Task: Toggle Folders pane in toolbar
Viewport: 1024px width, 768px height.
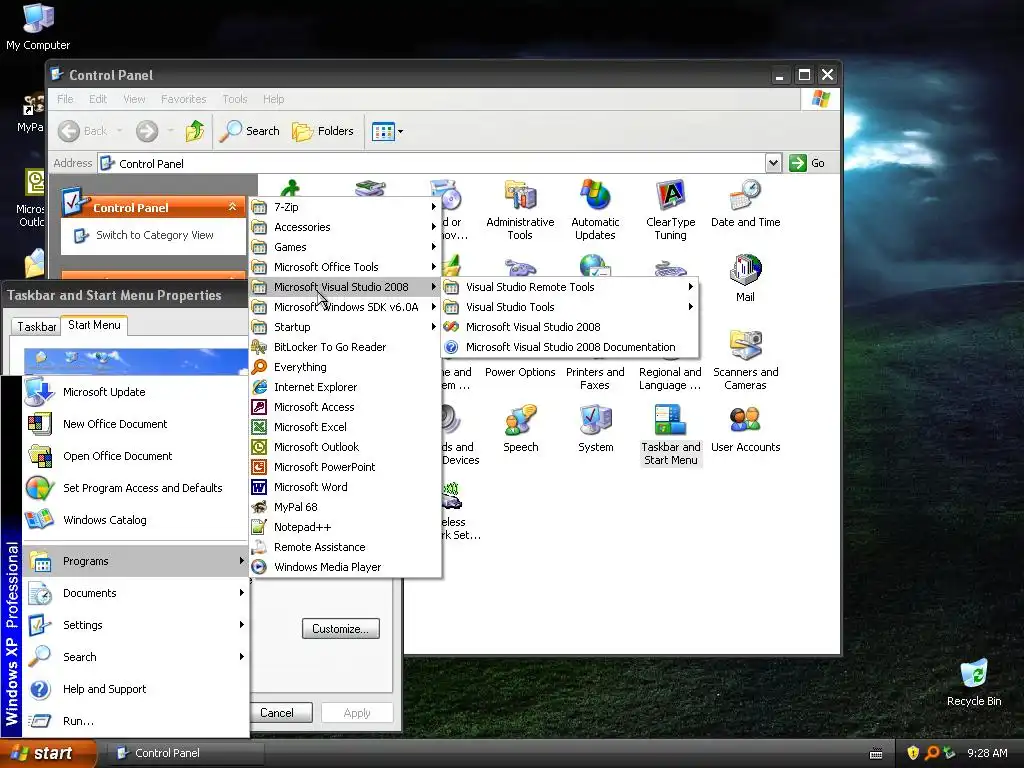Action: coord(323,131)
